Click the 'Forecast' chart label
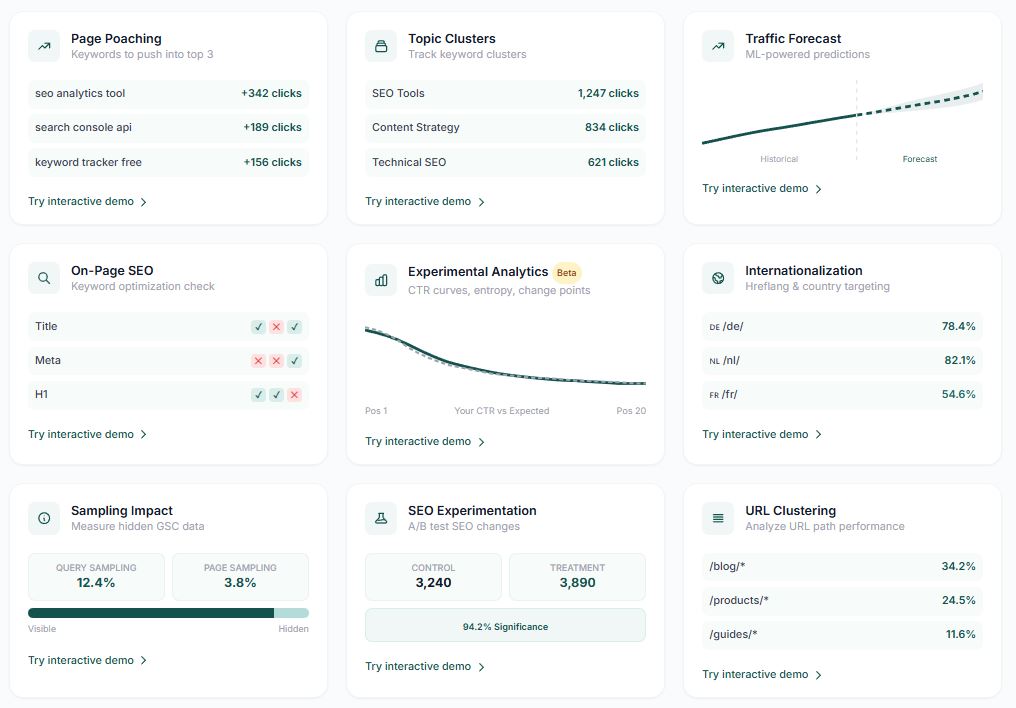This screenshot has width=1016, height=708. click(919, 159)
